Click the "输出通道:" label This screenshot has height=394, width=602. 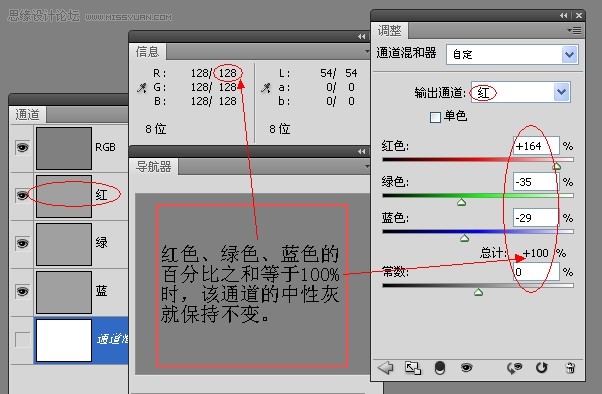[x=440, y=93]
